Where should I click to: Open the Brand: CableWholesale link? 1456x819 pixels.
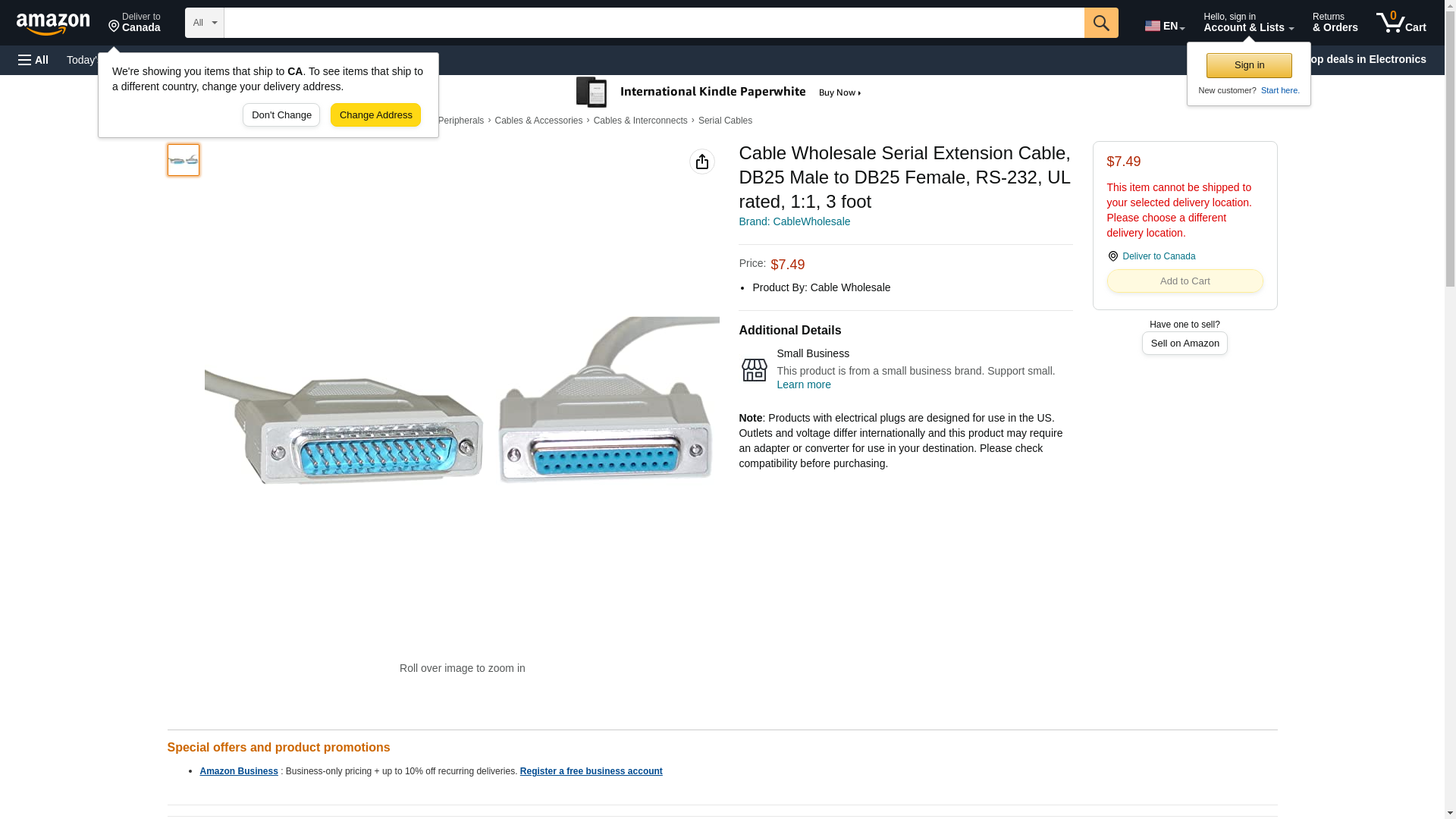coord(794,221)
